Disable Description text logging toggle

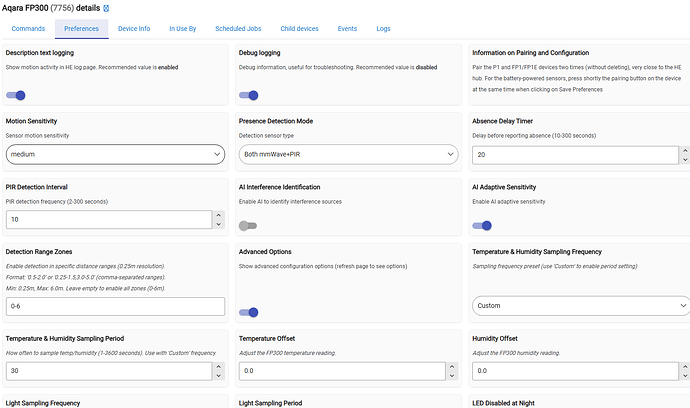click(16, 95)
